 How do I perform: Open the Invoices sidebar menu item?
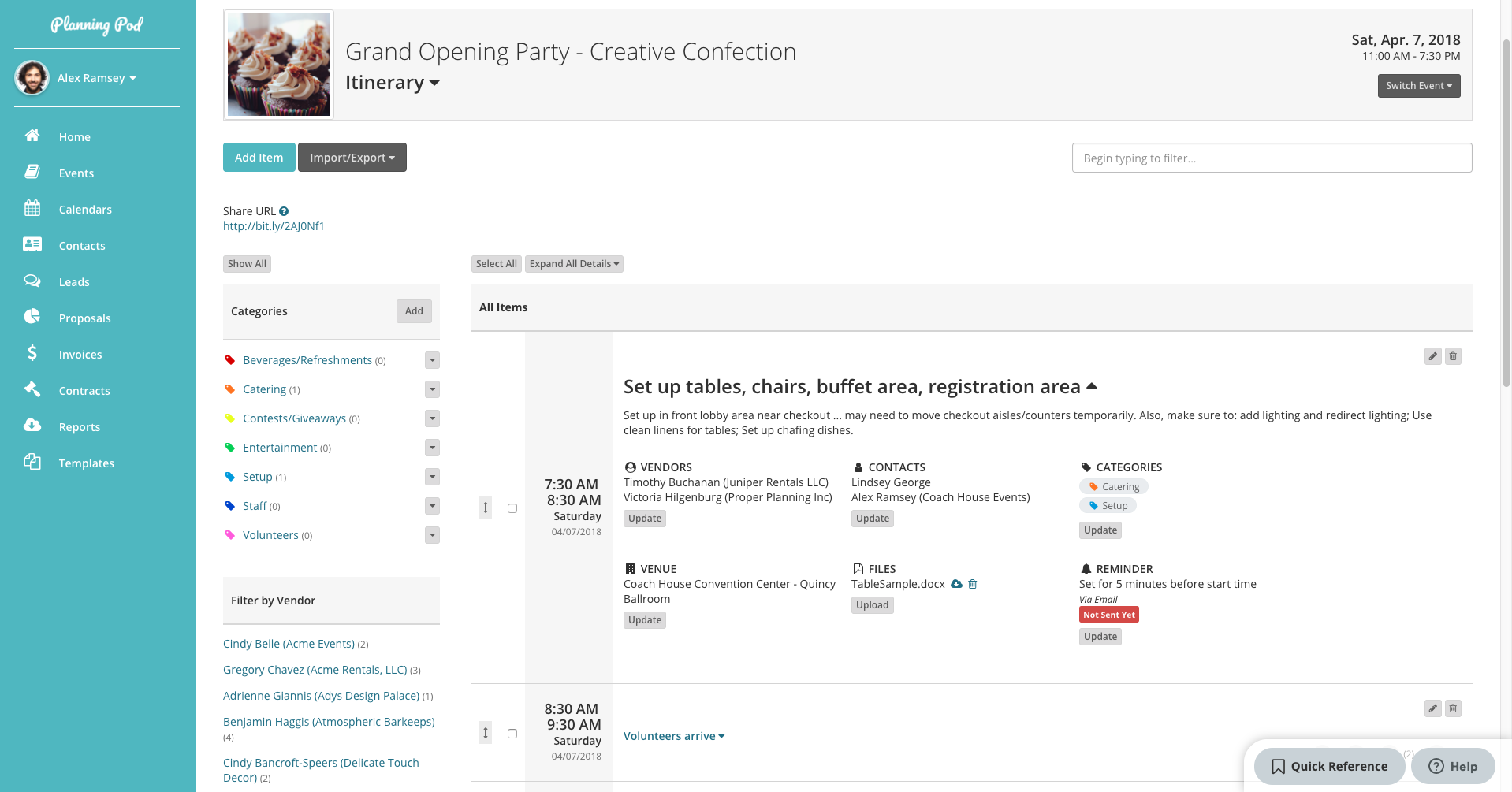tap(80, 355)
